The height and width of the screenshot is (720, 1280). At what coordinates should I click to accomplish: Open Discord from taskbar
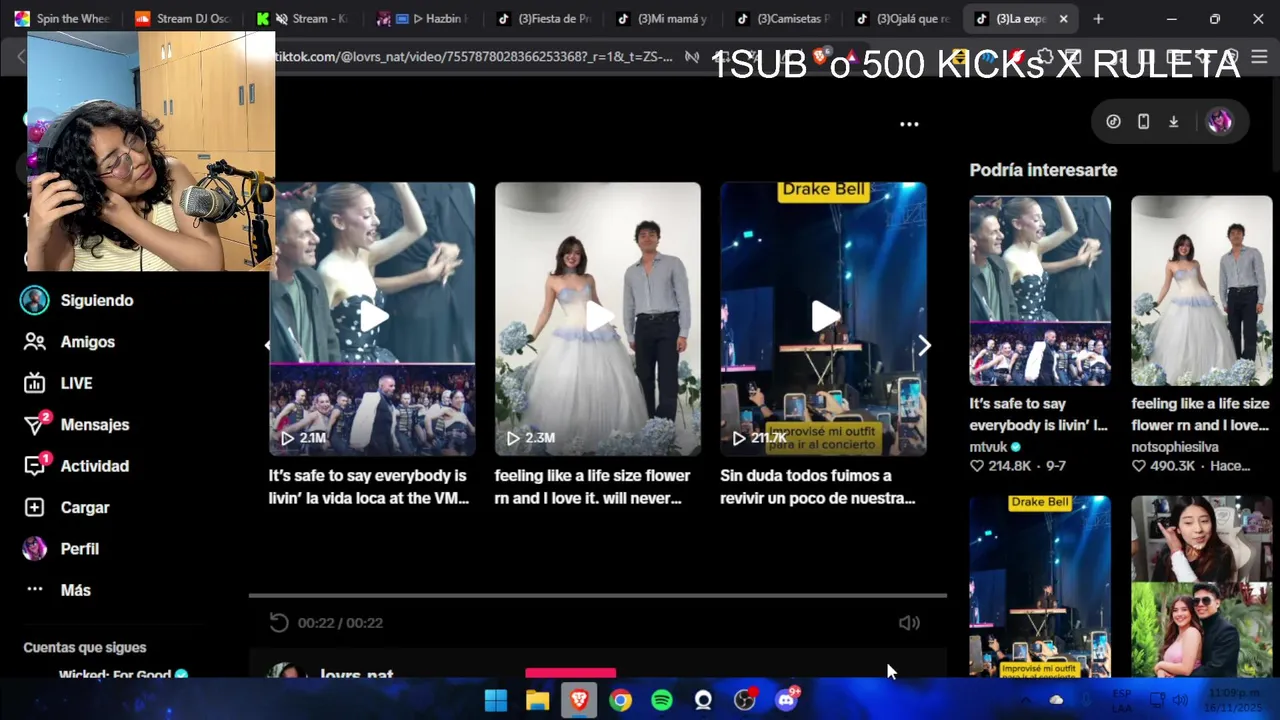787,700
